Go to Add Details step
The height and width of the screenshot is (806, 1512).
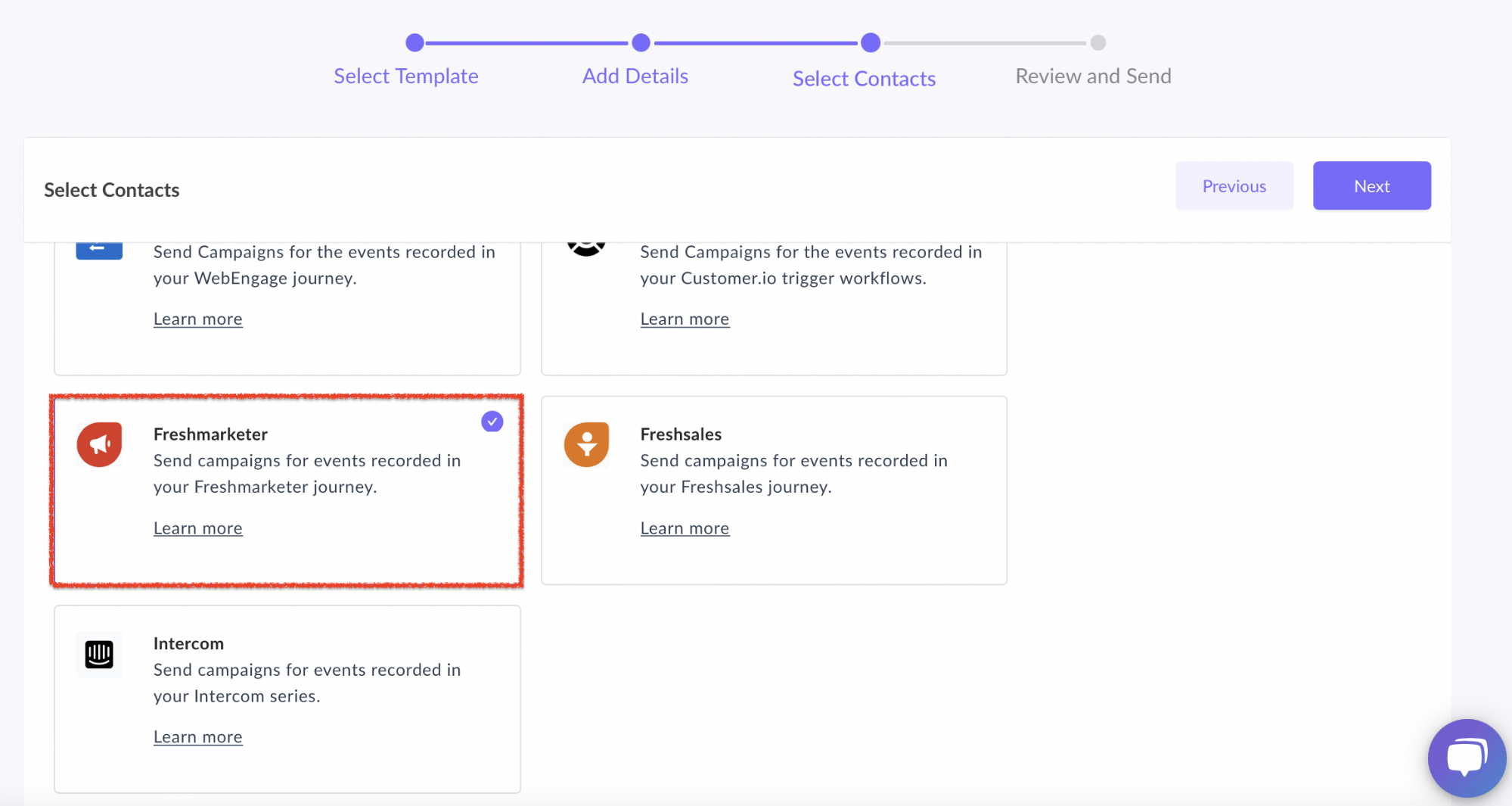pyautogui.click(x=635, y=76)
